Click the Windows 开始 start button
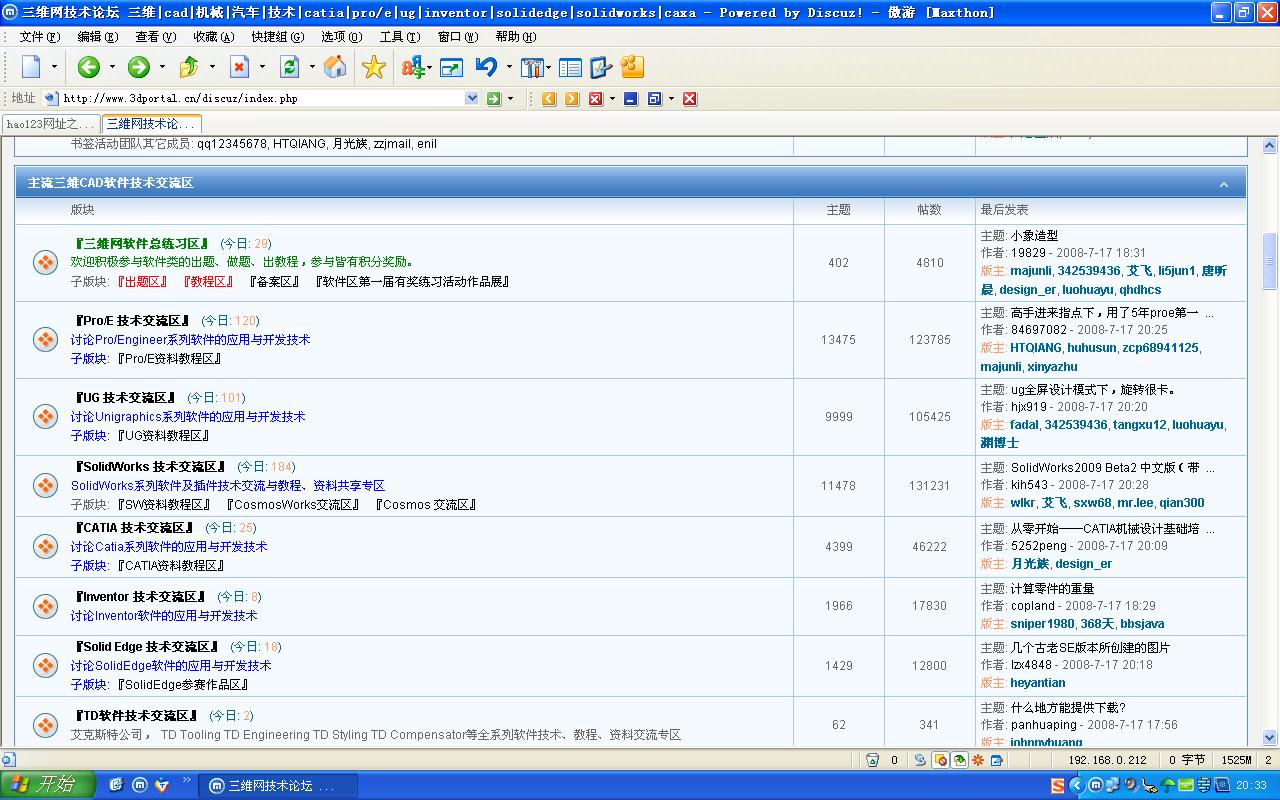1280x800 pixels. pos(47,785)
